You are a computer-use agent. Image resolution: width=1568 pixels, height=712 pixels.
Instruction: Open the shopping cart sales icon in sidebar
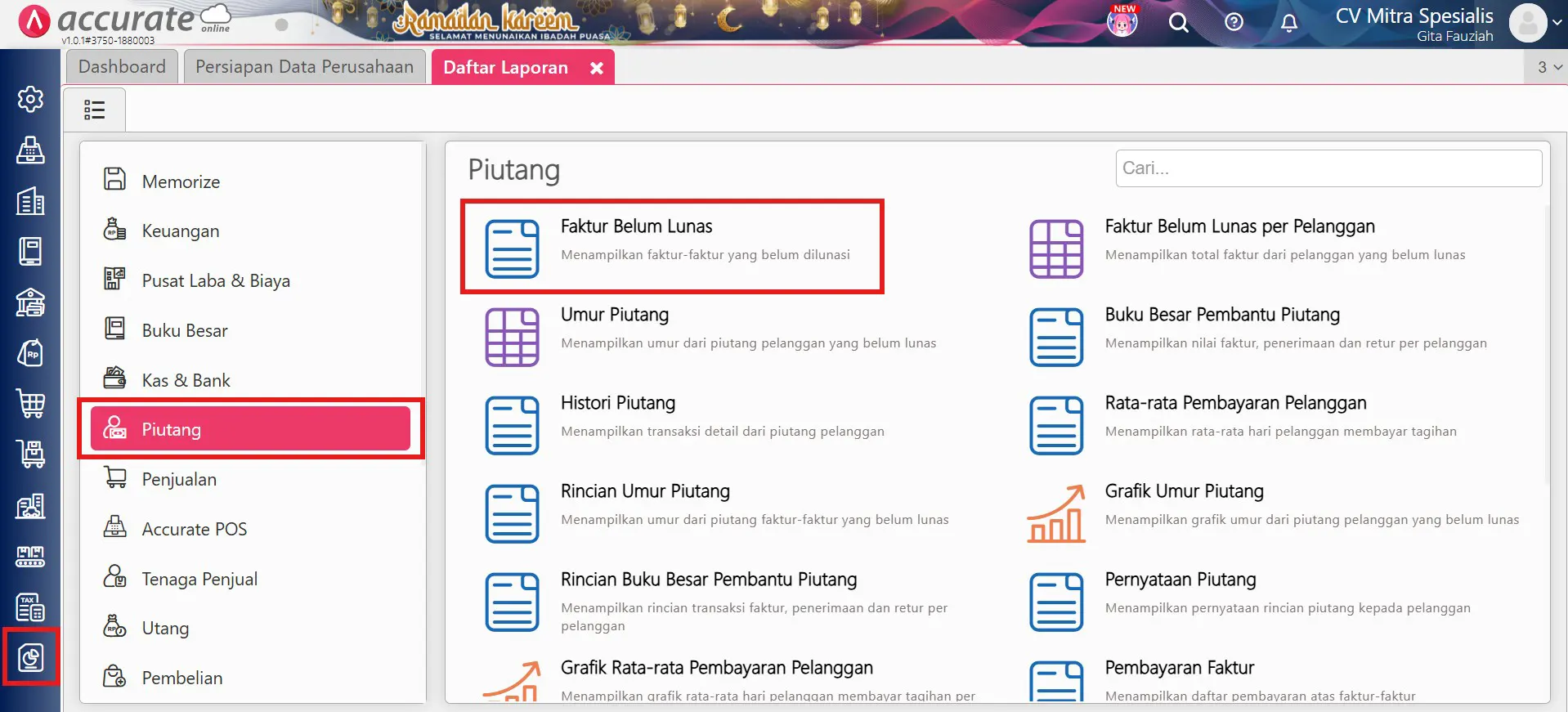30,404
